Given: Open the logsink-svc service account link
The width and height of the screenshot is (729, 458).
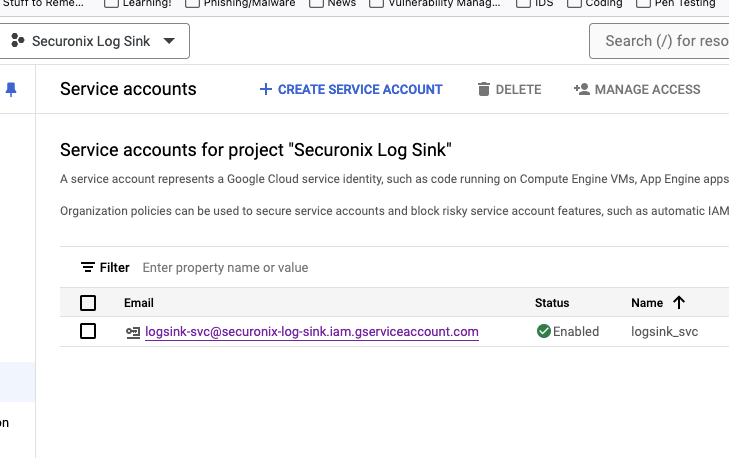Looking at the screenshot, I should point(312,332).
